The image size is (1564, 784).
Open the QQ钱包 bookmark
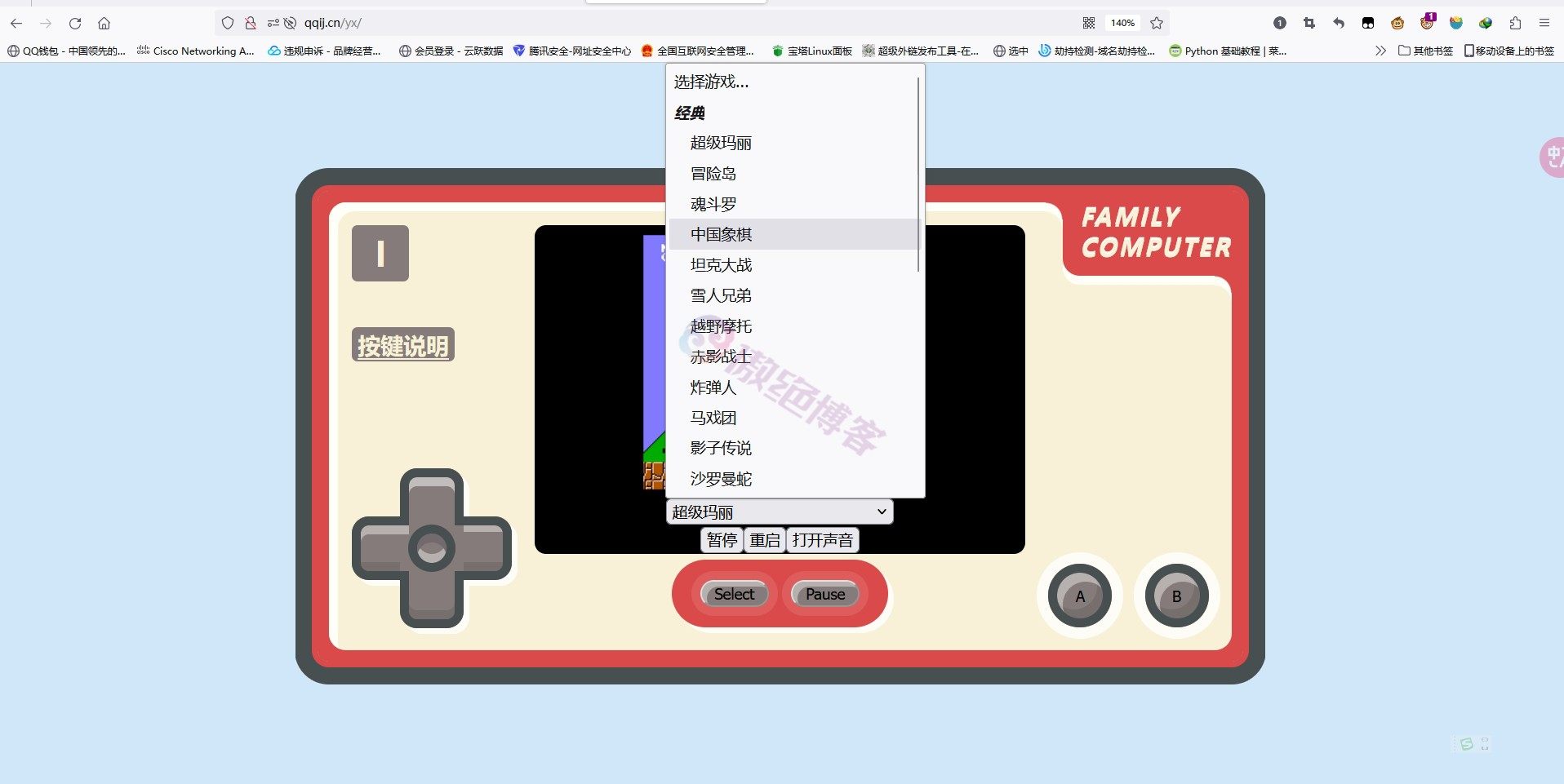click(x=66, y=51)
